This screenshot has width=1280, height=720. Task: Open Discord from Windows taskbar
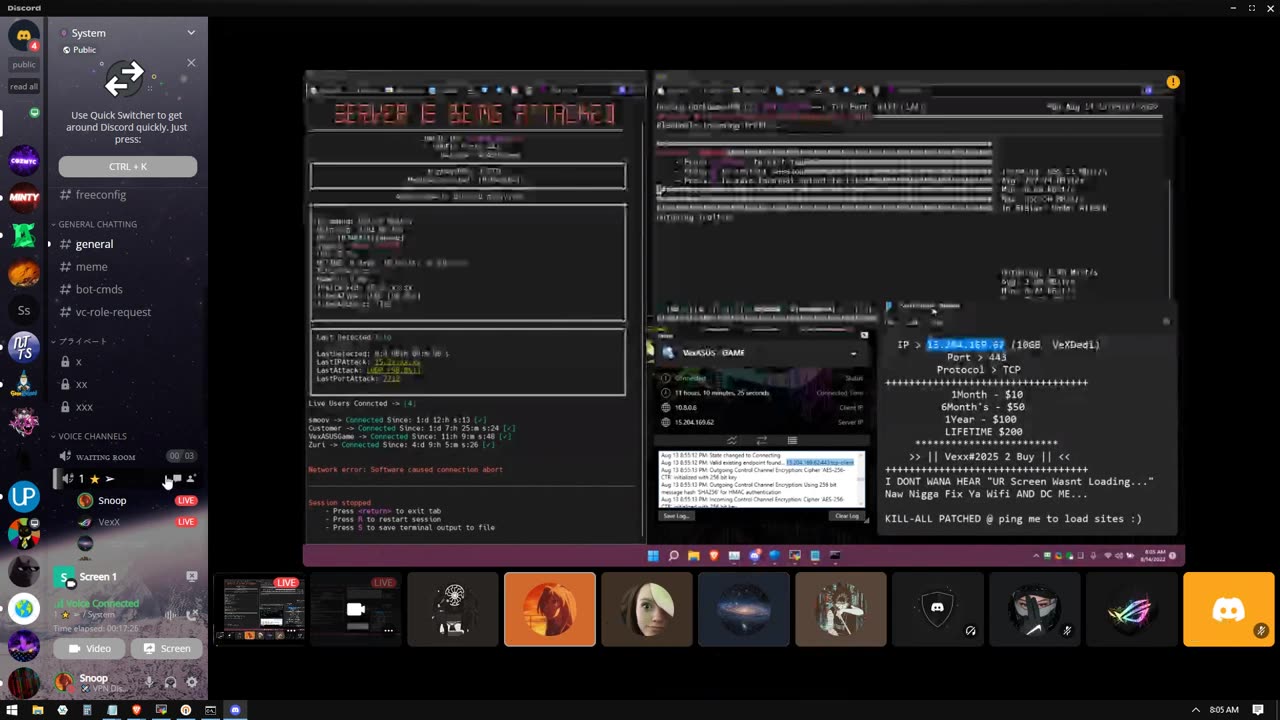[235, 710]
